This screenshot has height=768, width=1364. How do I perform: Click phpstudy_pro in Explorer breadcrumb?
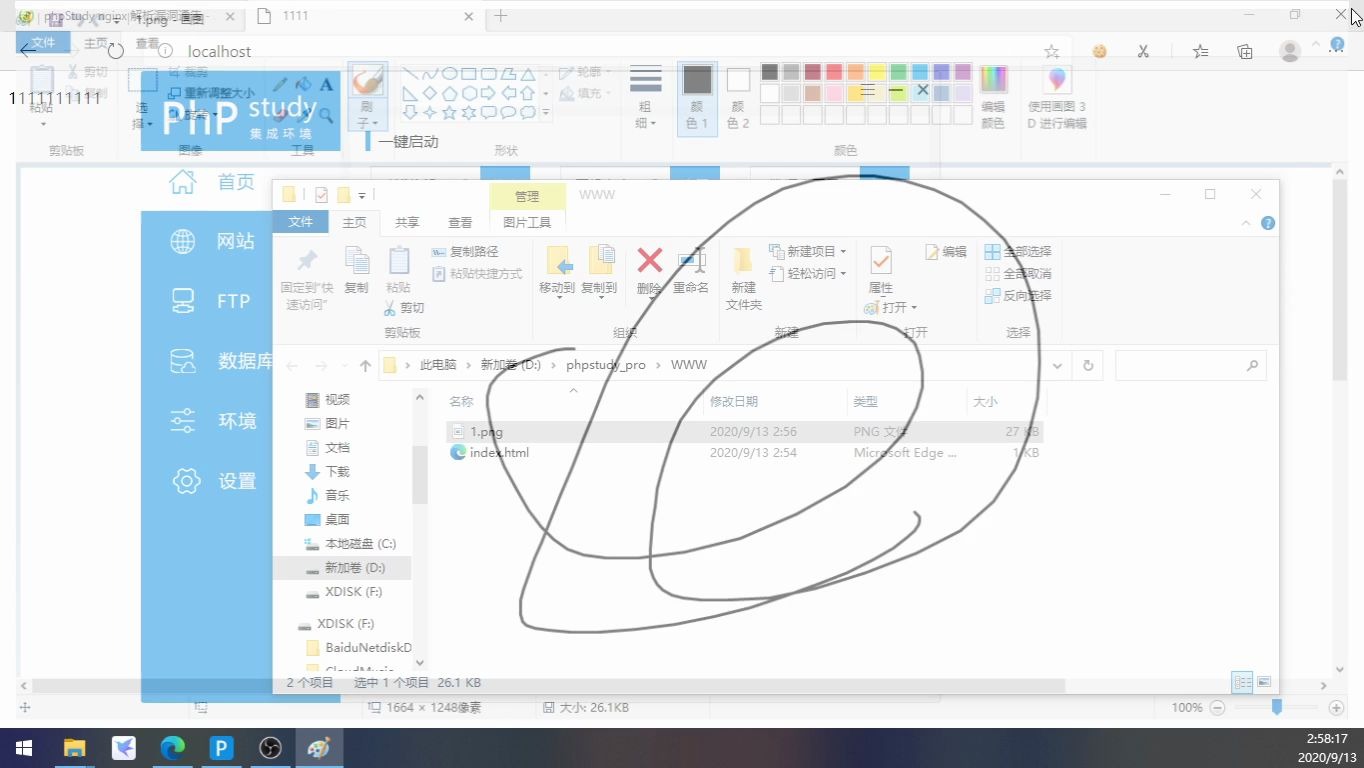606,365
